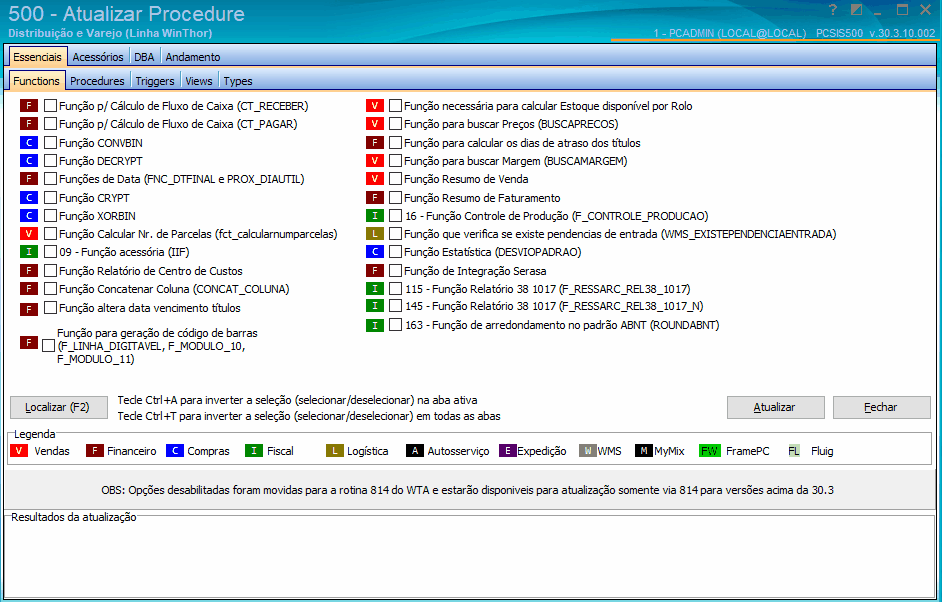Tick the Função XORBIN checkbox
This screenshot has height=602, width=942.
click(50, 216)
